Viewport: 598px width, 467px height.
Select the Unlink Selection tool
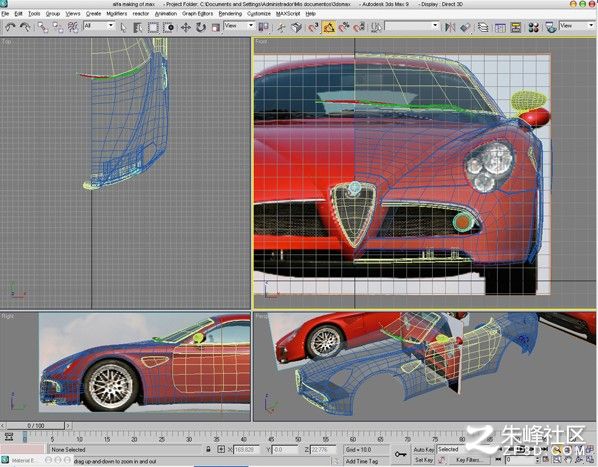(x=58, y=27)
